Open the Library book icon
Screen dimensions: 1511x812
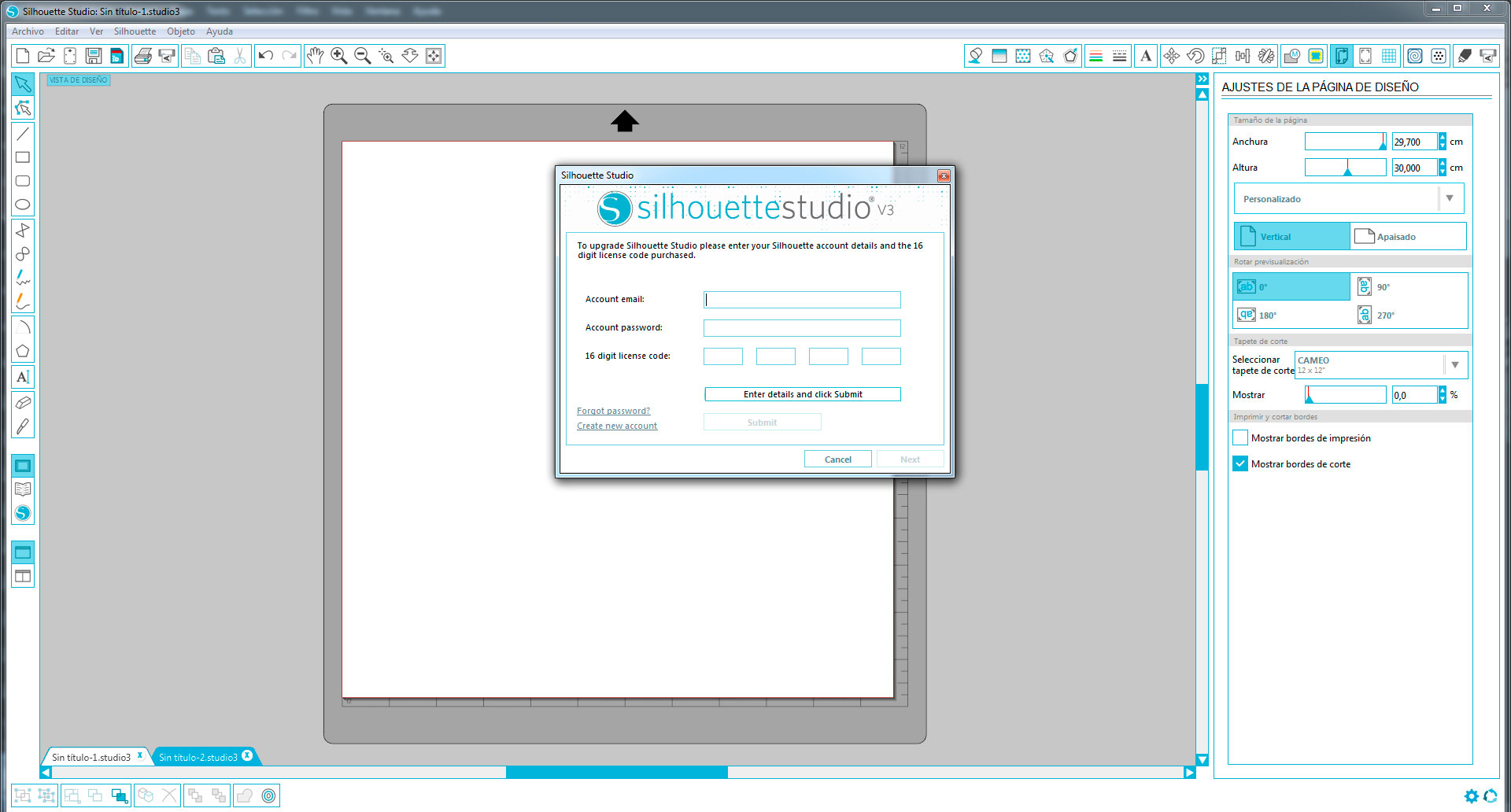(x=23, y=489)
